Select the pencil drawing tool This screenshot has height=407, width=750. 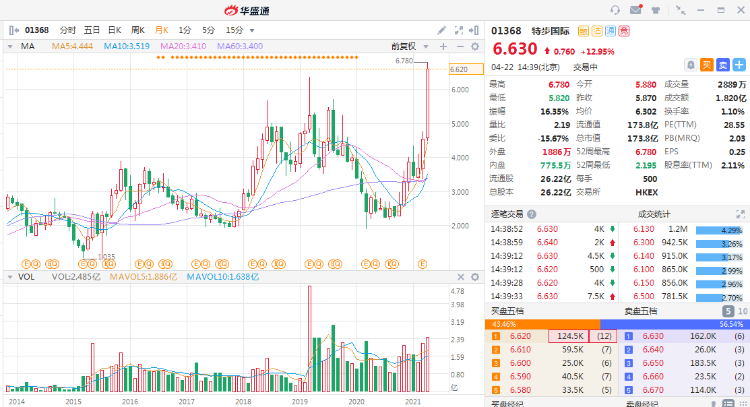pos(441,30)
